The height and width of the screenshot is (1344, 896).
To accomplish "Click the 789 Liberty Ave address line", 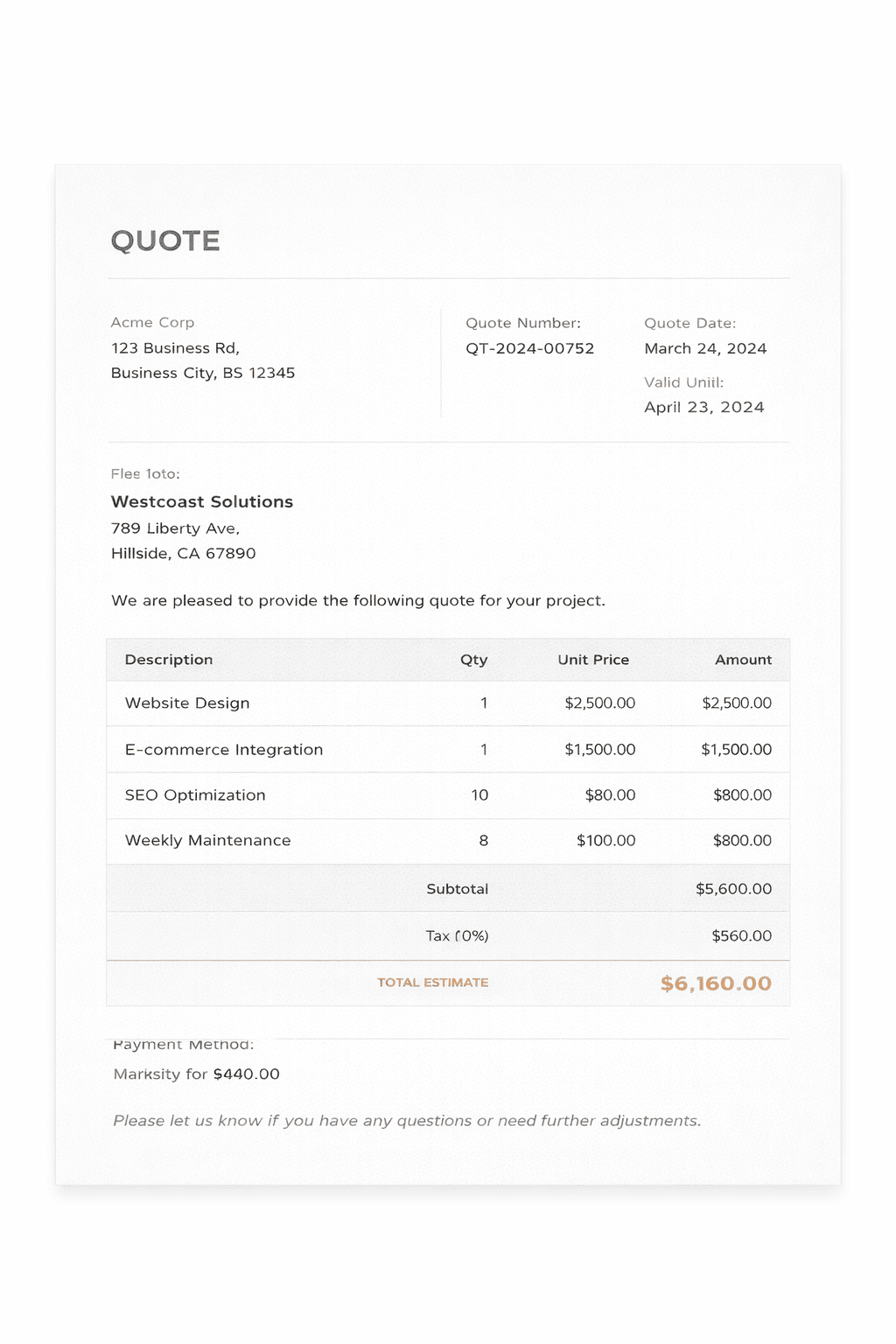I will 175,528.
